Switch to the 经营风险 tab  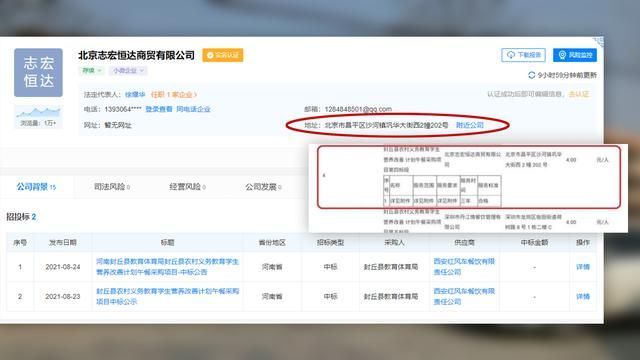[187, 187]
